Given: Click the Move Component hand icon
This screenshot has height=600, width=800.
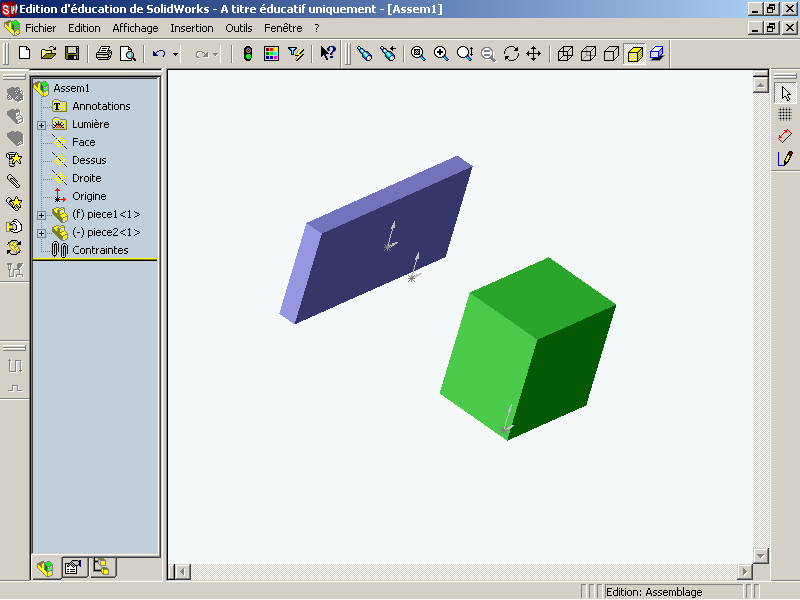Looking at the screenshot, I should [14, 226].
